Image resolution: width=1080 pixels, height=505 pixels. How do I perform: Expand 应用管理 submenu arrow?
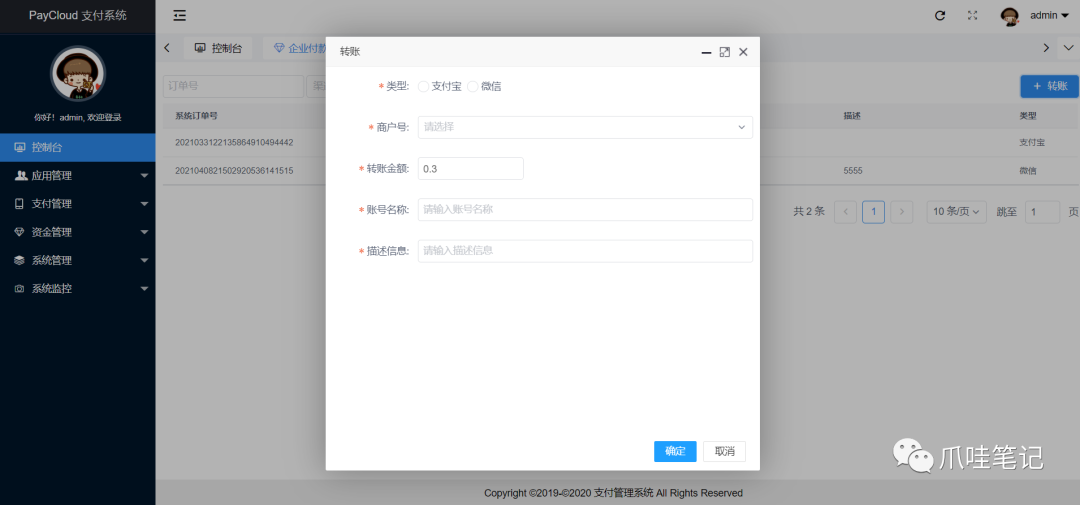click(144, 176)
